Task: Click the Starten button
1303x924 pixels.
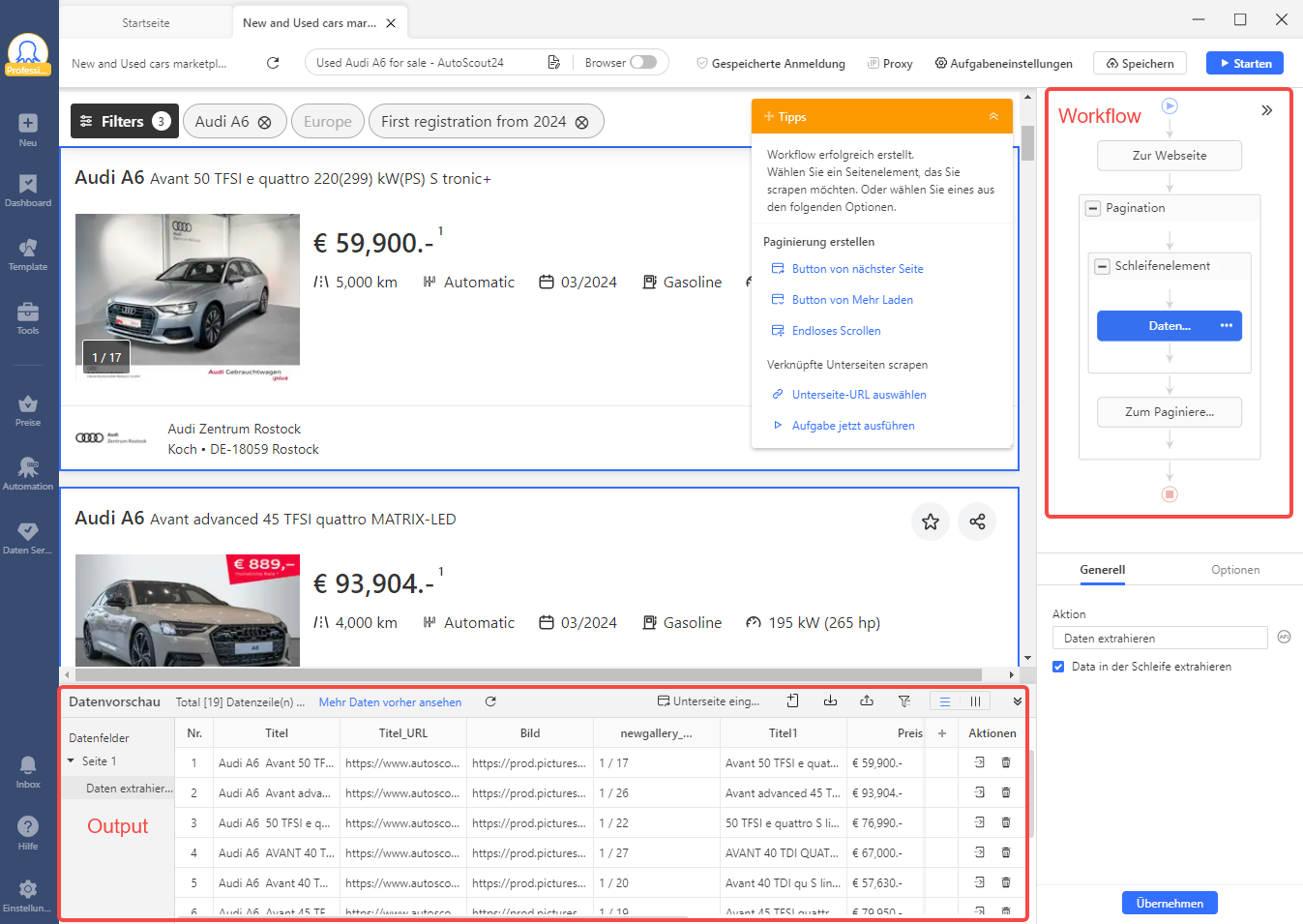Action: 1245,63
